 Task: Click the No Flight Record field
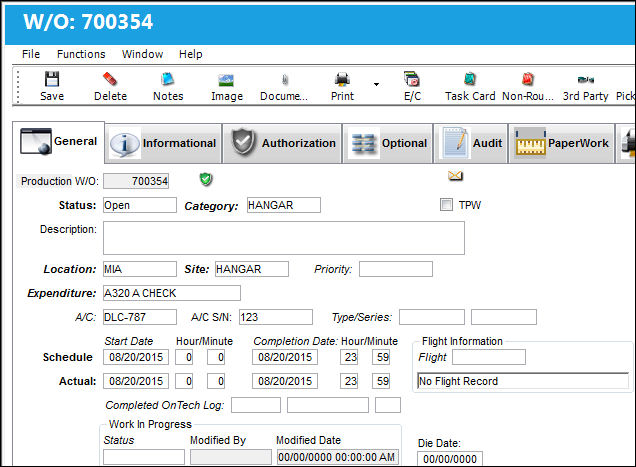click(523, 381)
